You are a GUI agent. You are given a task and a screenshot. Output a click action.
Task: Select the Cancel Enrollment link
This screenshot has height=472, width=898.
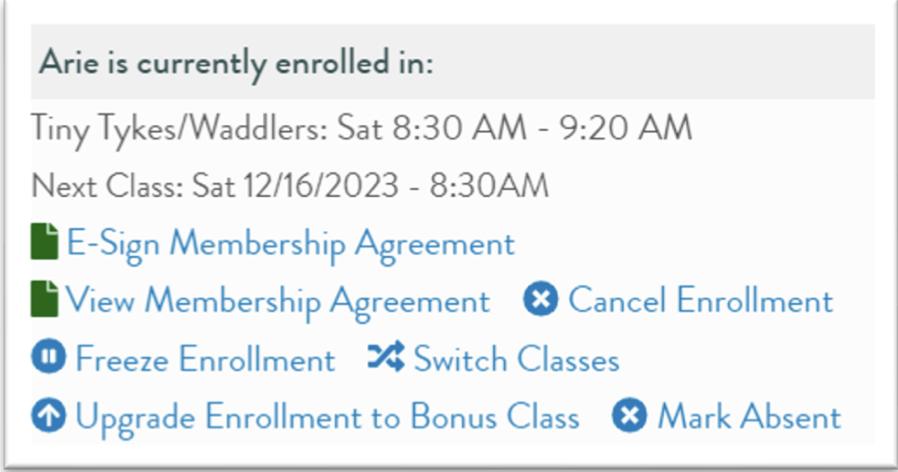(x=700, y=300)
